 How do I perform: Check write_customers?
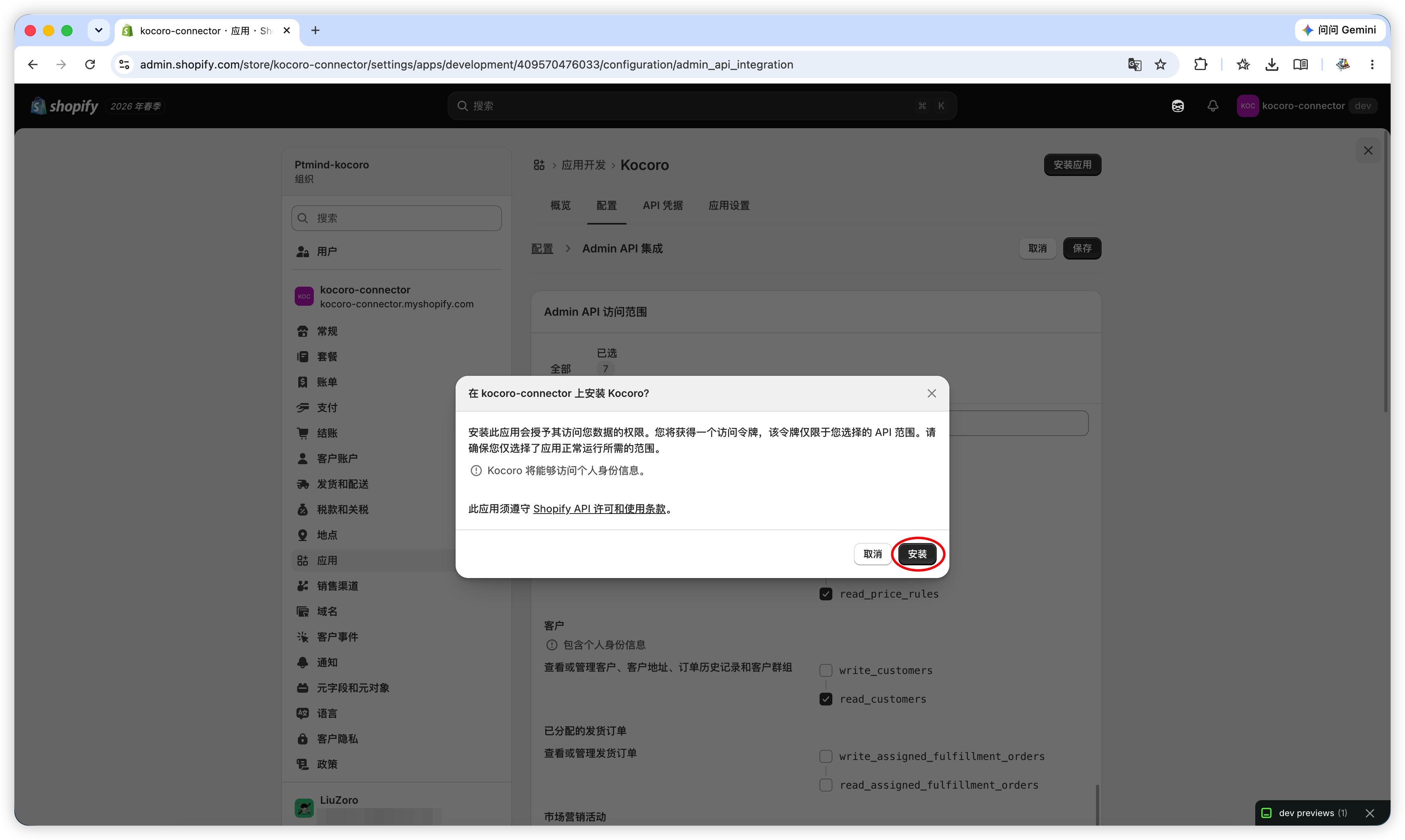point(826,670)
